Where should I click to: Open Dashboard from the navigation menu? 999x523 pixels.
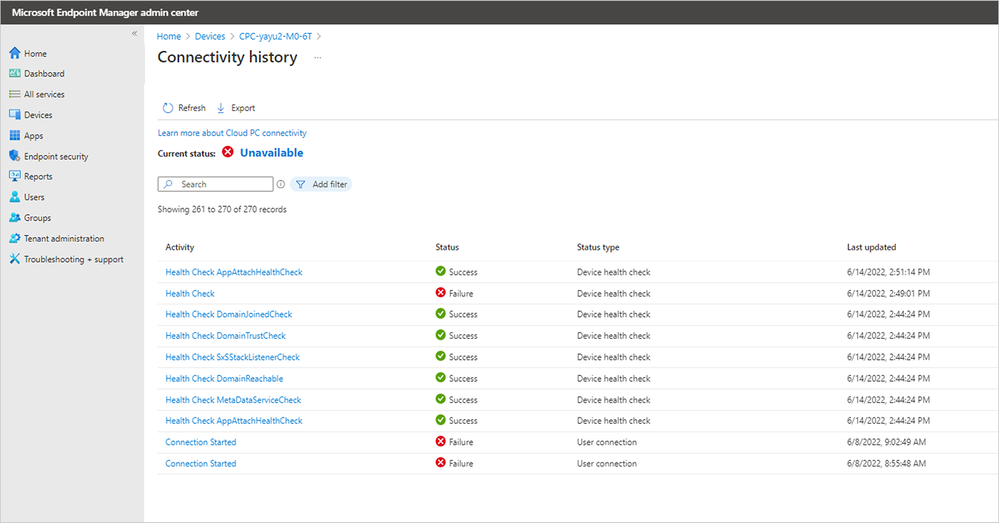pyautogui.click(x=44, y=73)
